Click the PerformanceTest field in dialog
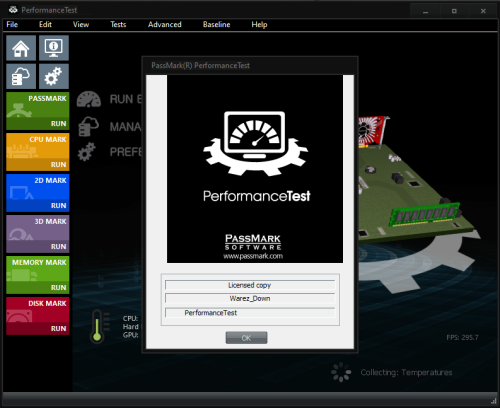This screenshot has width=500, height=408. [x=250, y=313]
